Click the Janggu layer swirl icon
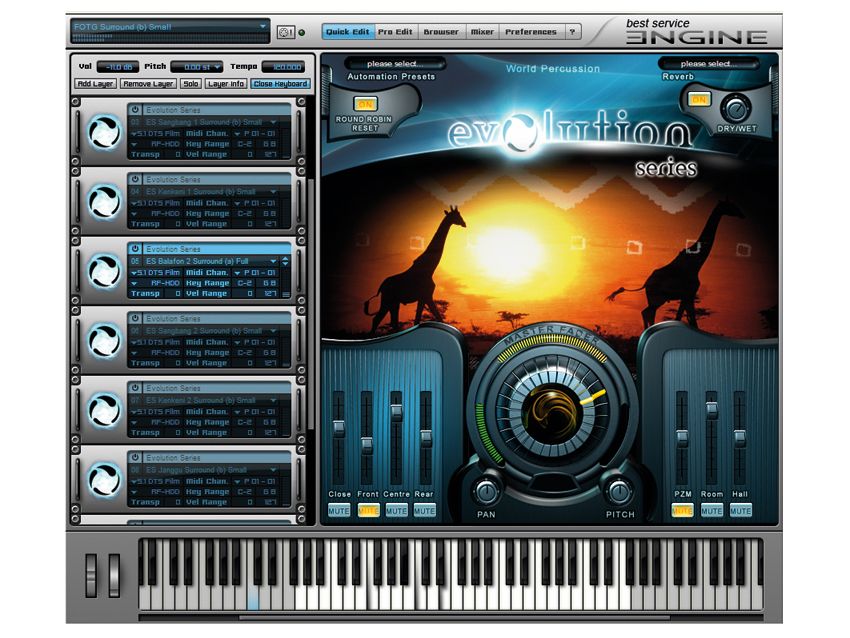Viewport: 850px width, 638px height. pos(105,479)
